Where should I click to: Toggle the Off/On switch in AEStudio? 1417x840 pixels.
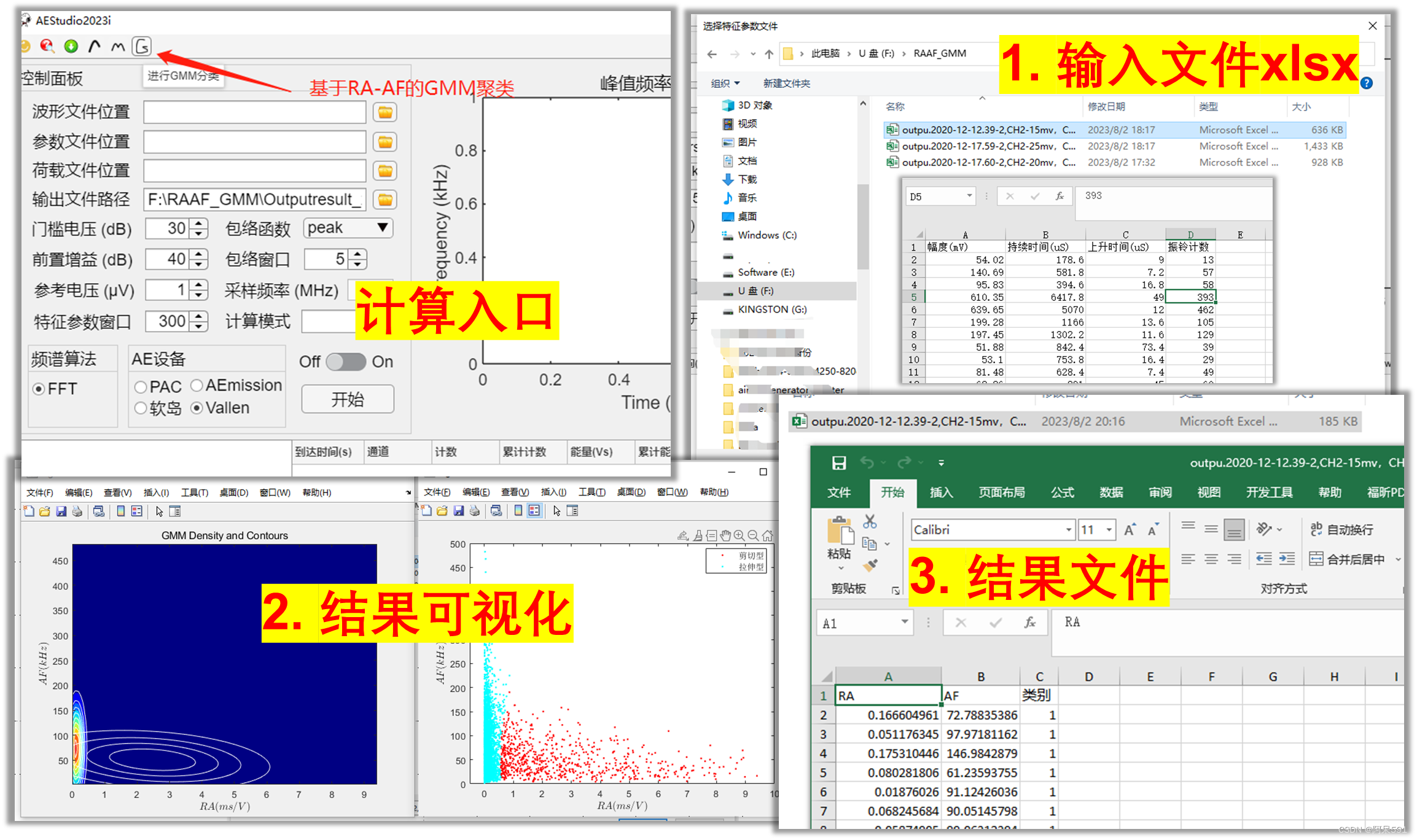[x=346, y=362]
